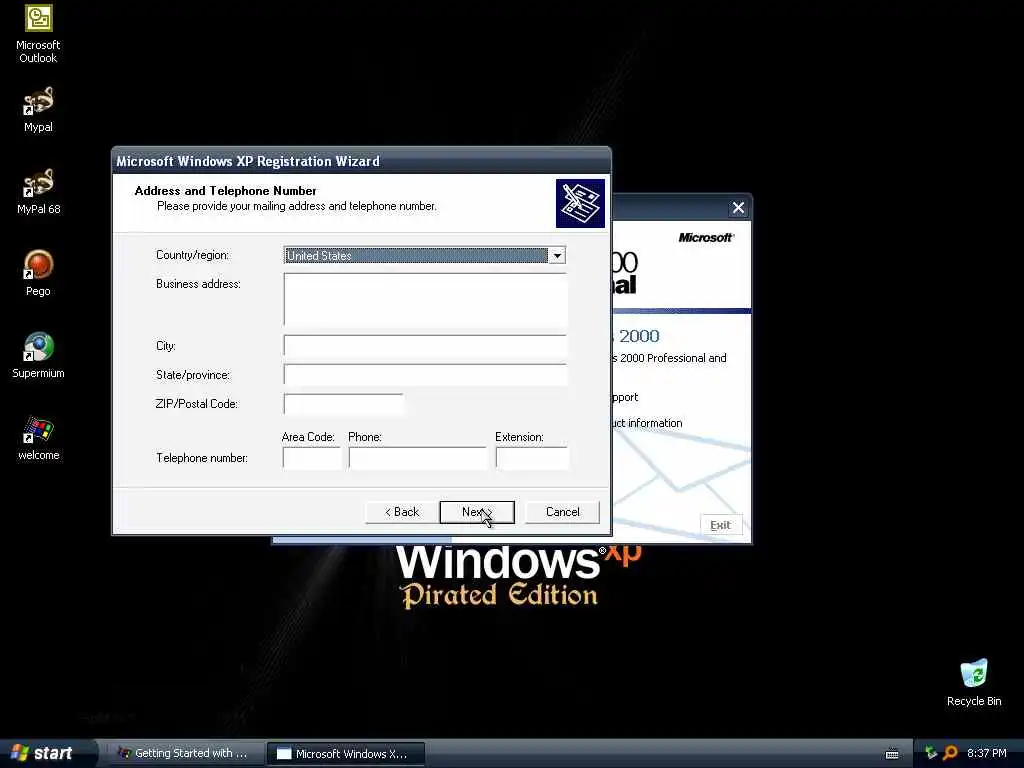Screen dimensions: 1024x768
Task: Click the Phone number field
Action: pos(417,458)
